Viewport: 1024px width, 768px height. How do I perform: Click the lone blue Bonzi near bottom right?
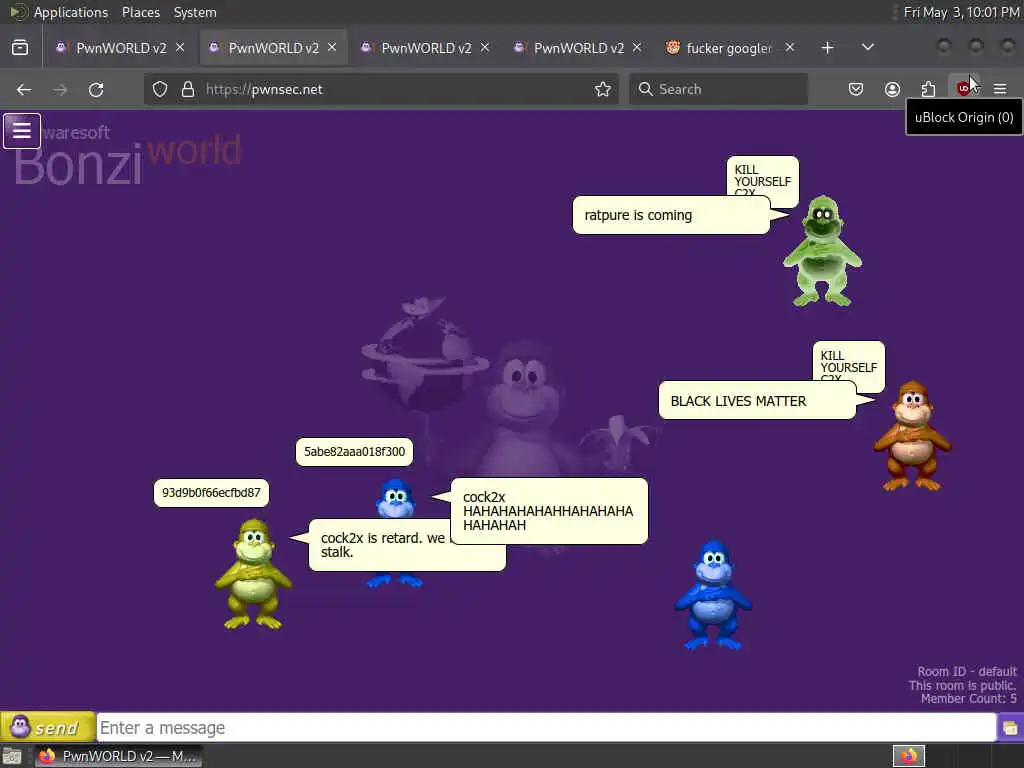[x=713, y=595]
